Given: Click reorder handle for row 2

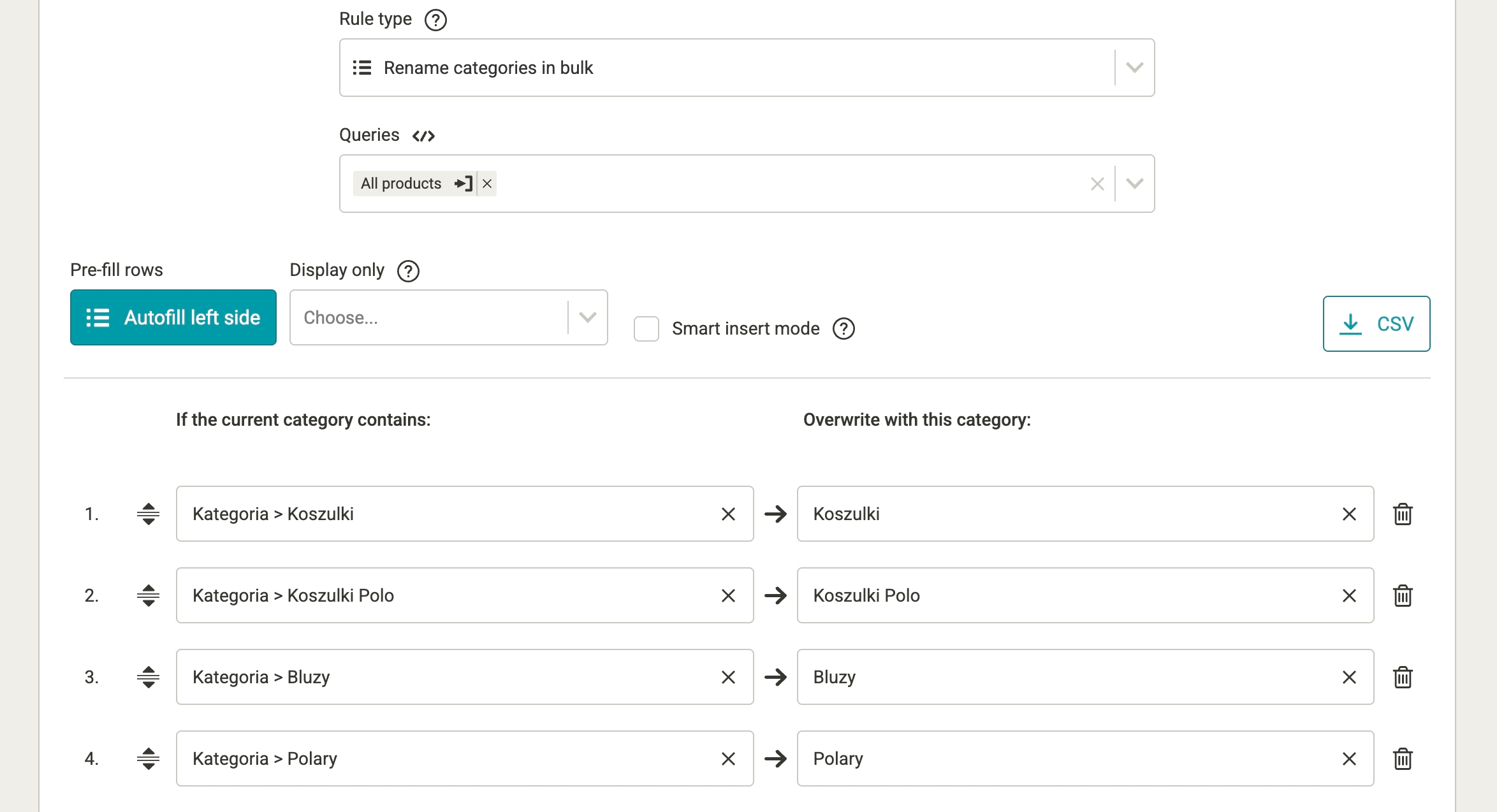Looking at the screenshot, I should 148,595.
